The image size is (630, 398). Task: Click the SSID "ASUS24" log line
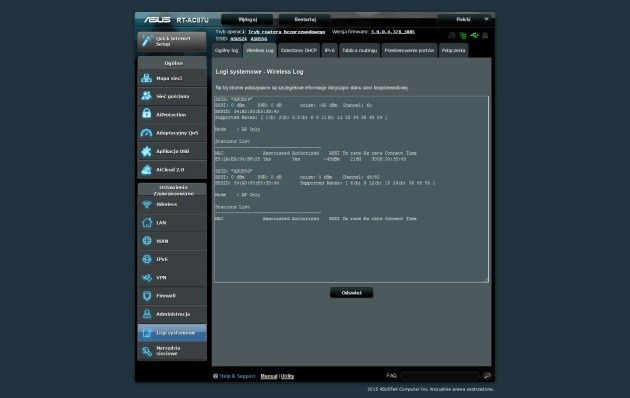[x=233, y=99]
